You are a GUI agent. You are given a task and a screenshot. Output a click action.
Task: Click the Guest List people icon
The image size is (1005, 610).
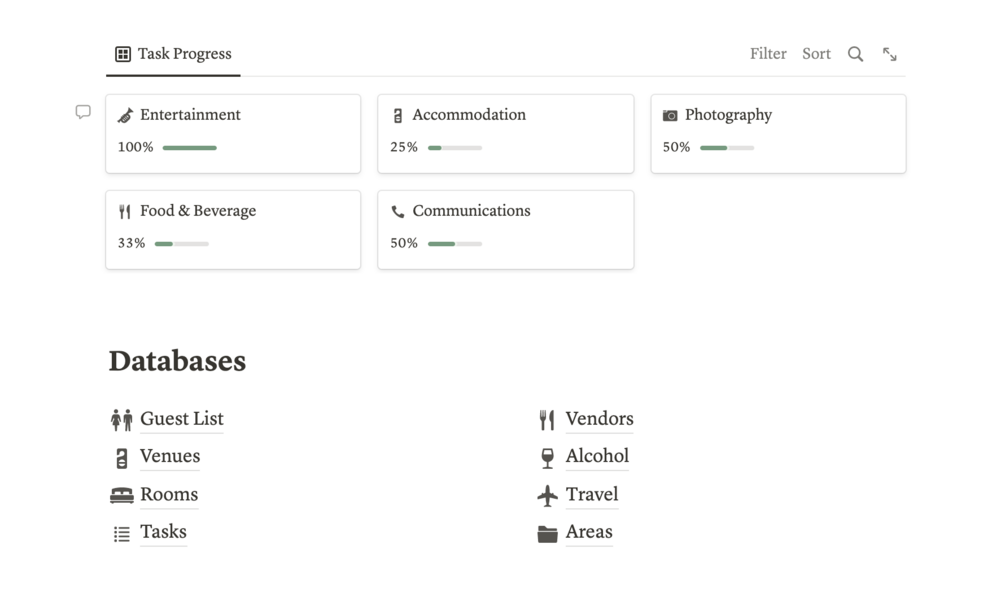click(121, 420)
